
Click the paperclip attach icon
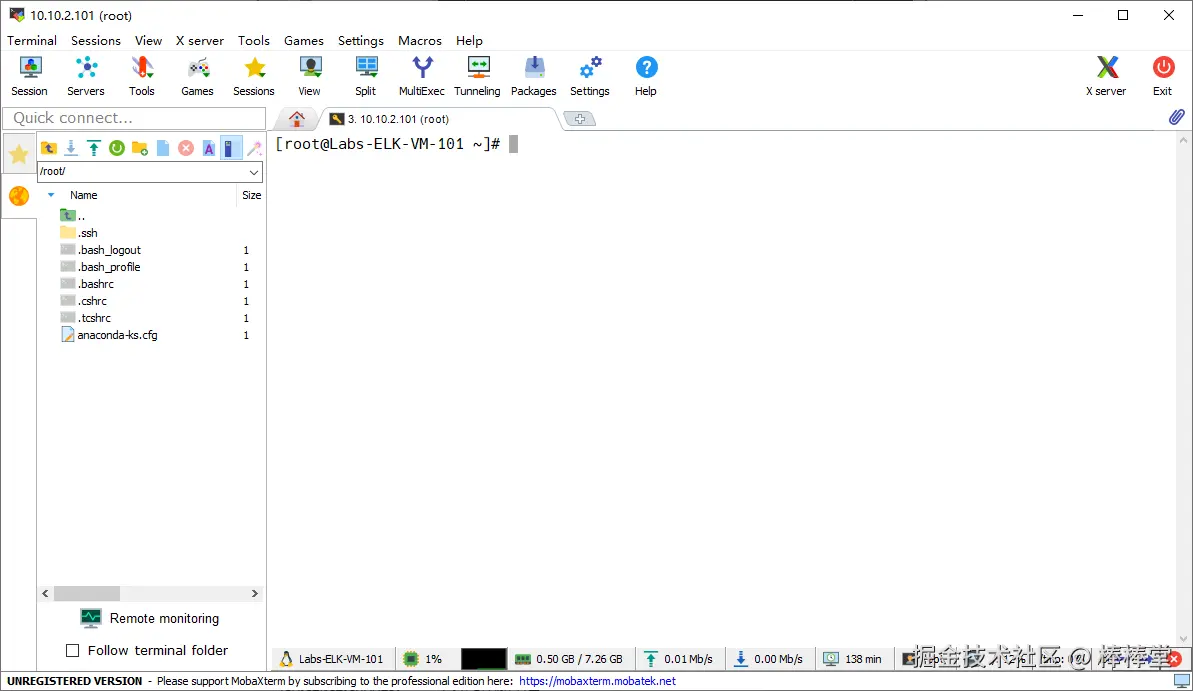pos(1176,117)
